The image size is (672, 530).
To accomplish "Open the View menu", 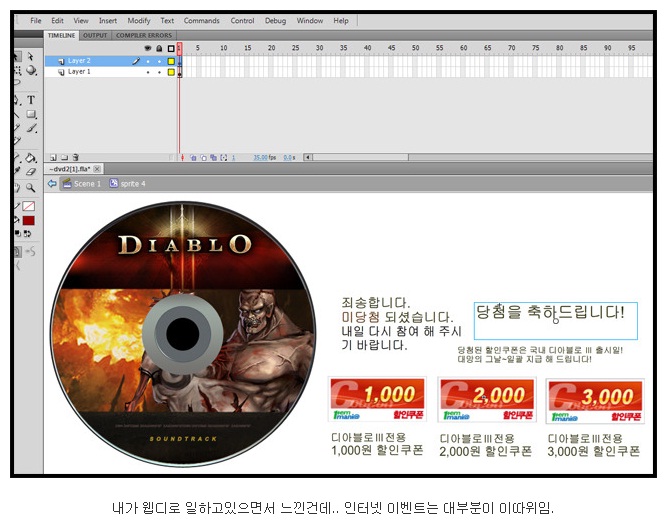I will click(81, 21).
